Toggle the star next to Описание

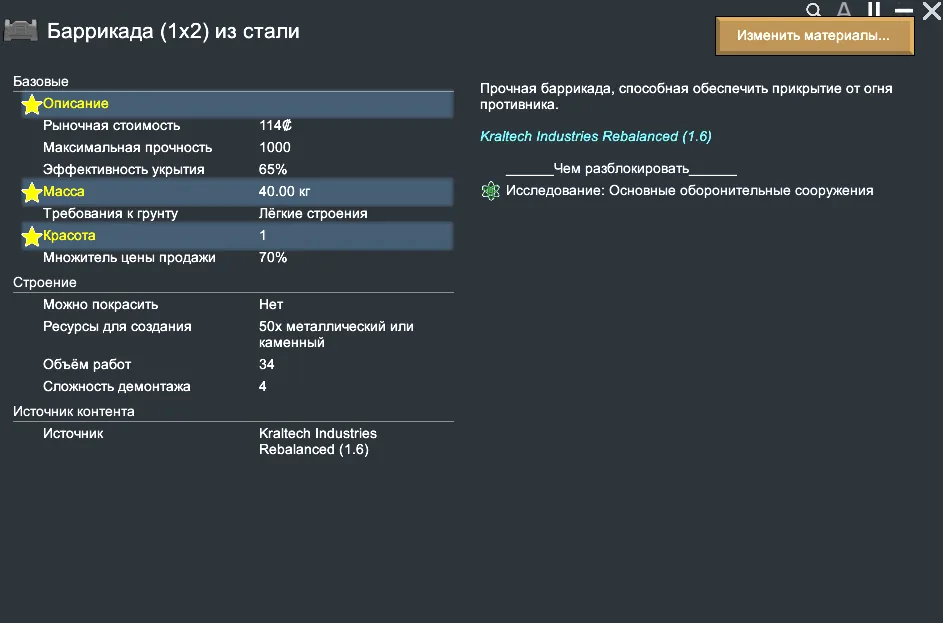[x=32, y=104]
